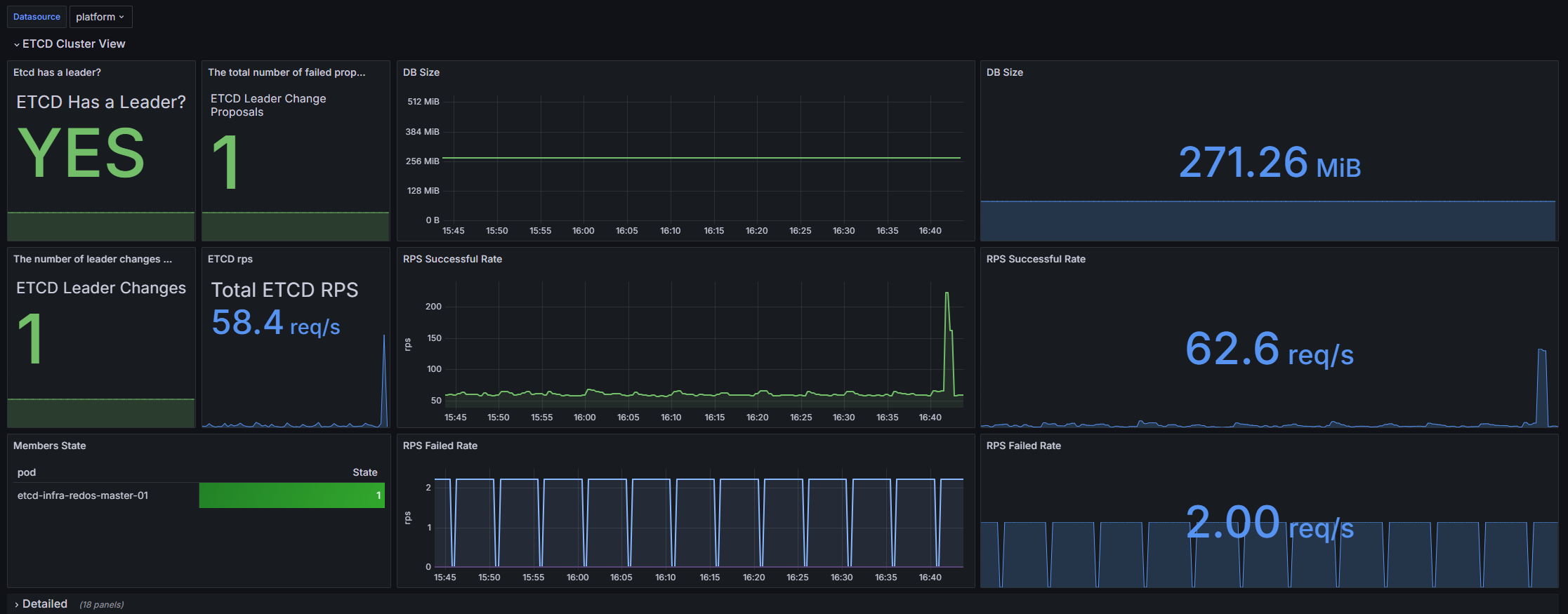Collapse the ETCD Cluster View row
Image resolution: width=1568 pixels, height=614 pixels.
[69, 44]
